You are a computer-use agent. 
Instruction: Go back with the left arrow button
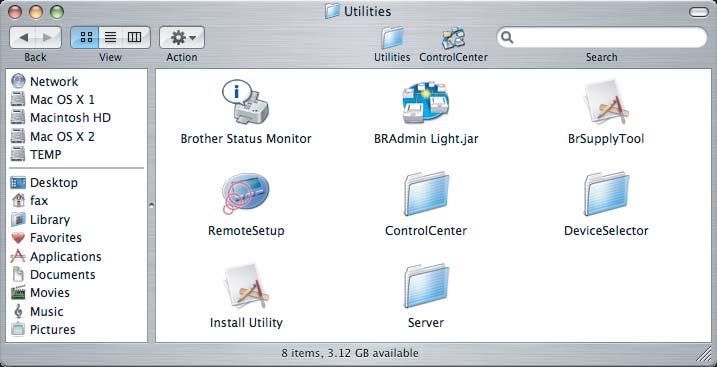point(23,37)
